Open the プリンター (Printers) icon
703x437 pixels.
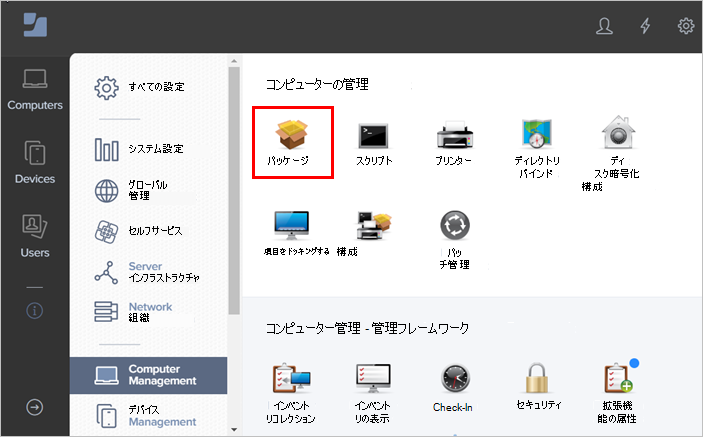[455, 134]
